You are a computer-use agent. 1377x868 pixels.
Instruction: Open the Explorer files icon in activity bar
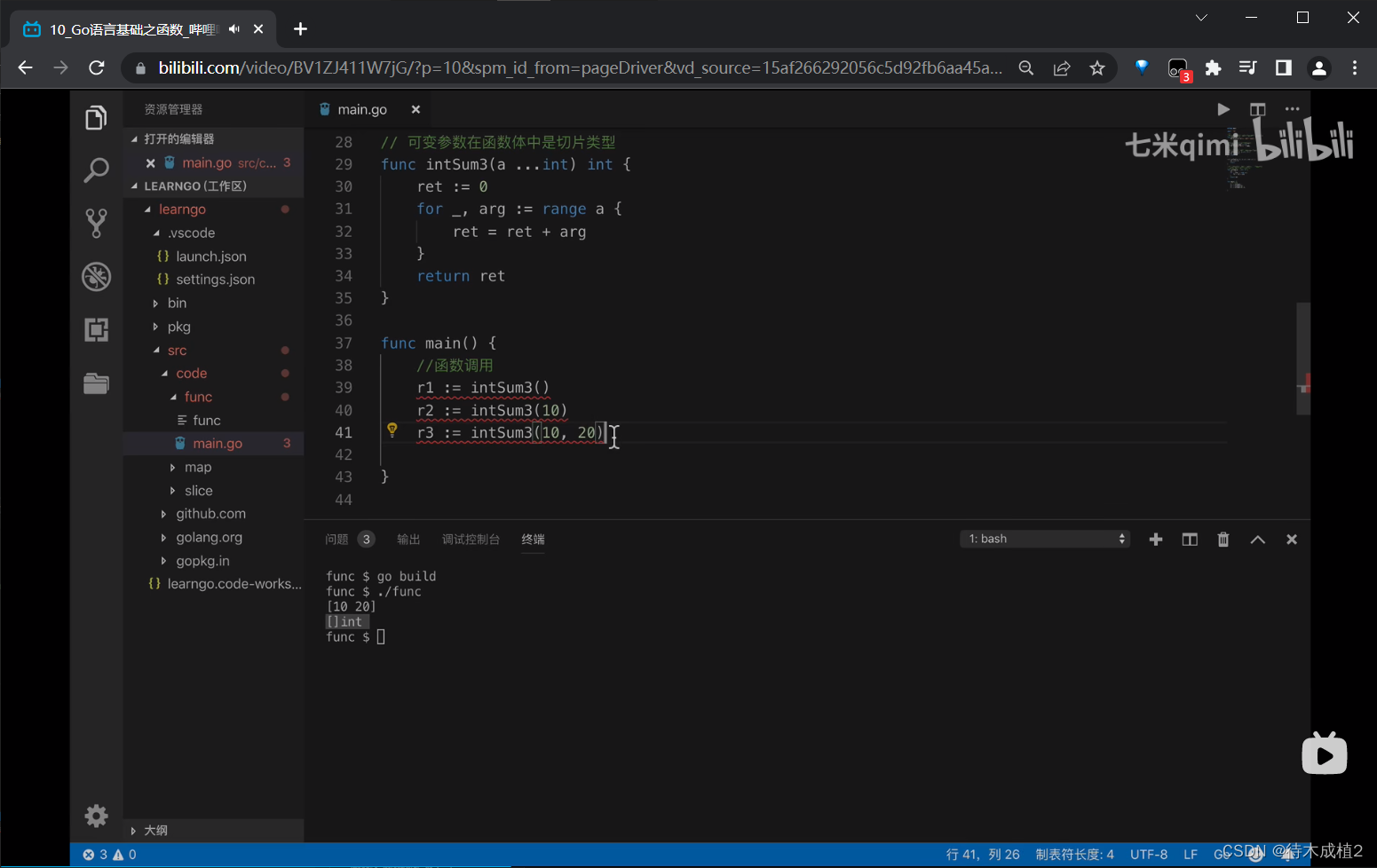(x=96, y=118)
